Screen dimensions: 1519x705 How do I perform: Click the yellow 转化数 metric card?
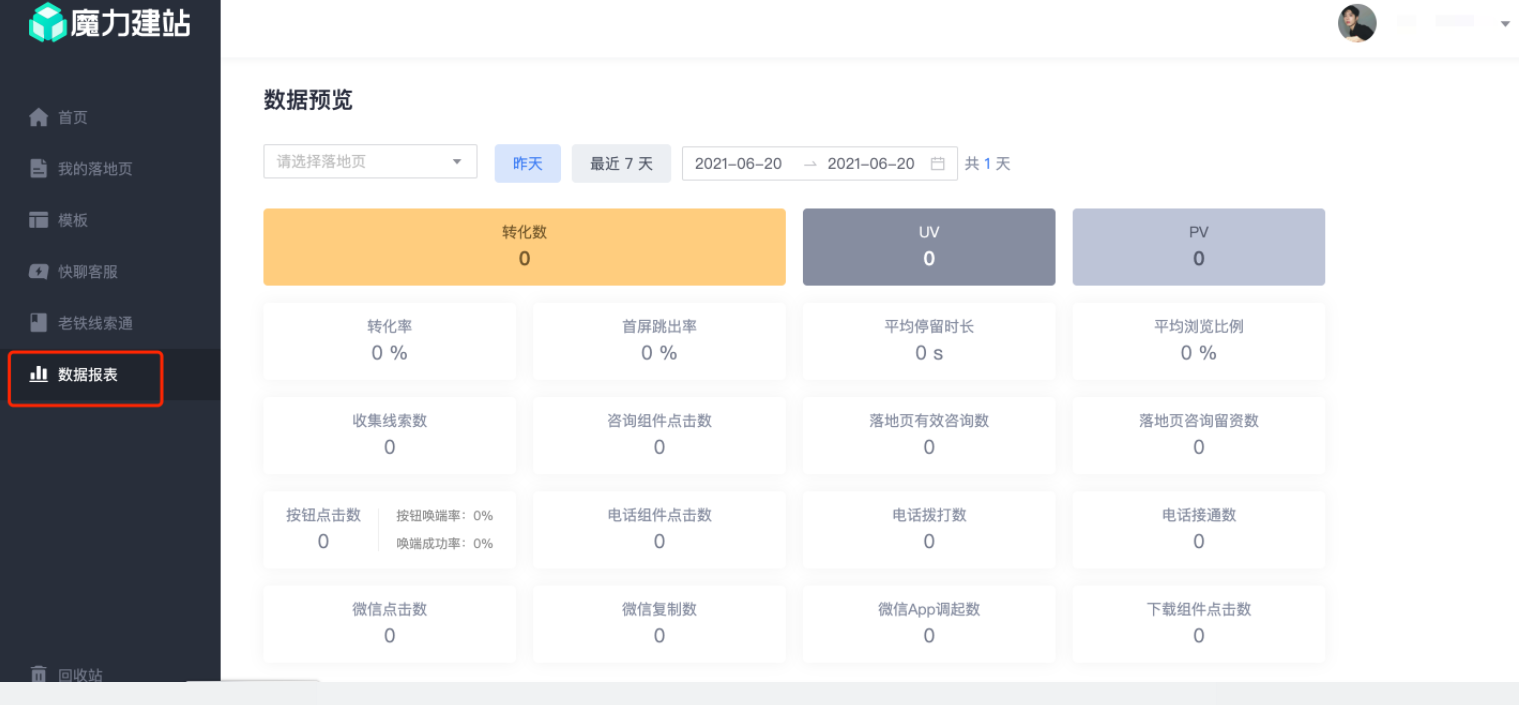[524, 246]
